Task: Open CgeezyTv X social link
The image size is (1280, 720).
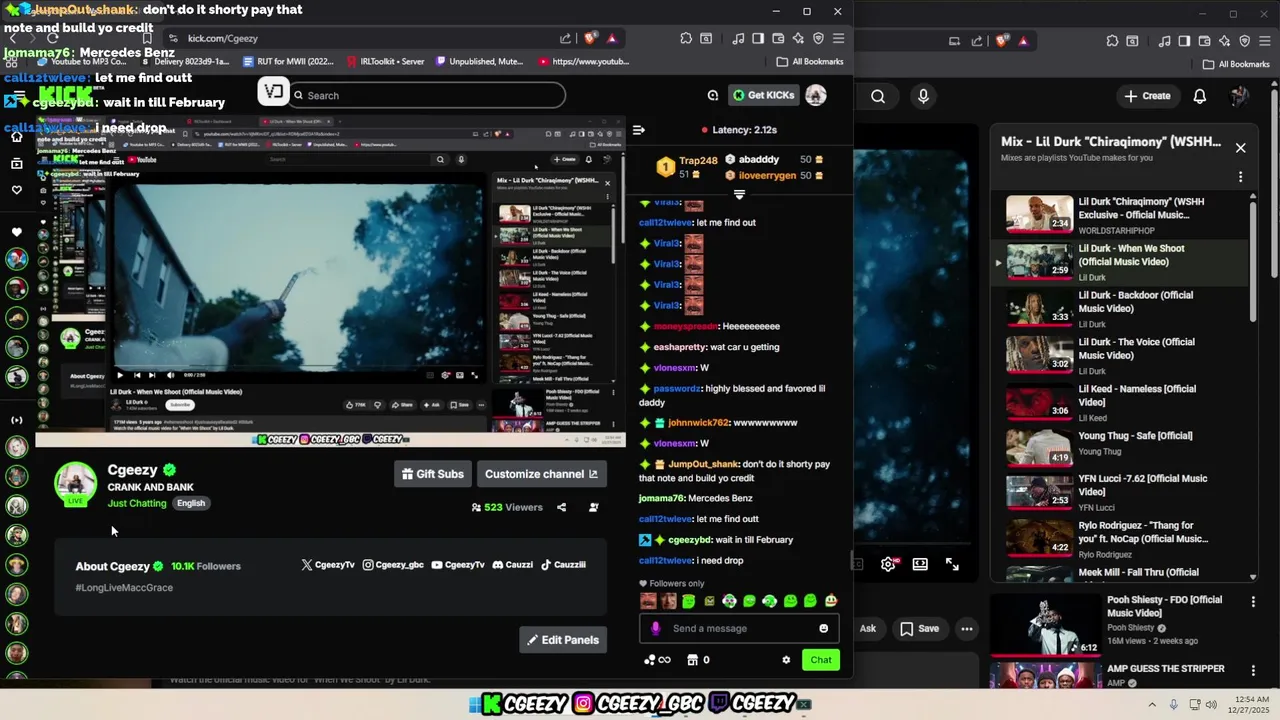Action: [x=328, y=565]
